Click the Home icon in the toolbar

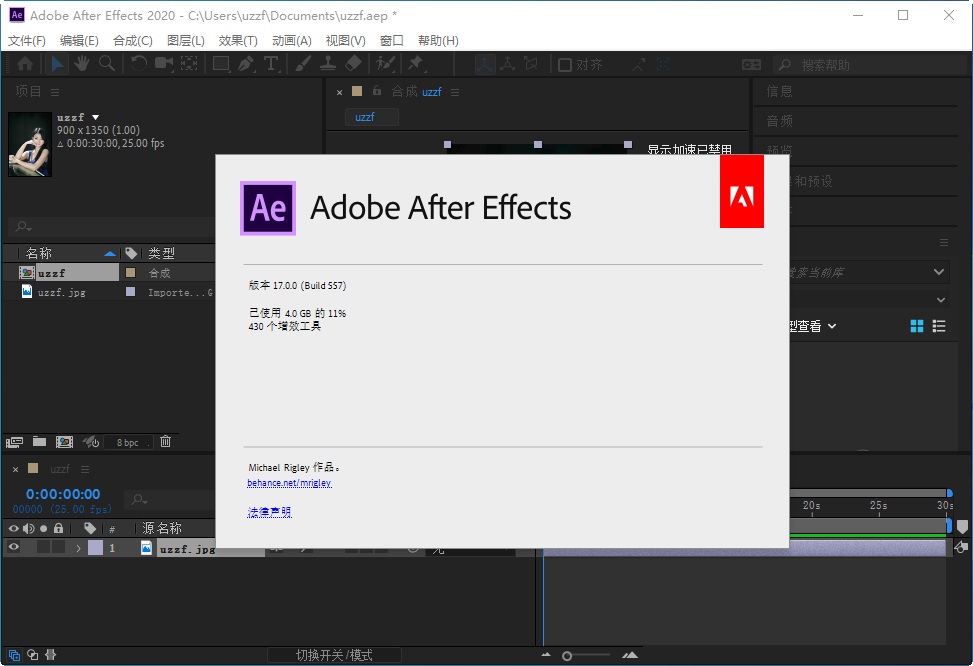[27, 64]
